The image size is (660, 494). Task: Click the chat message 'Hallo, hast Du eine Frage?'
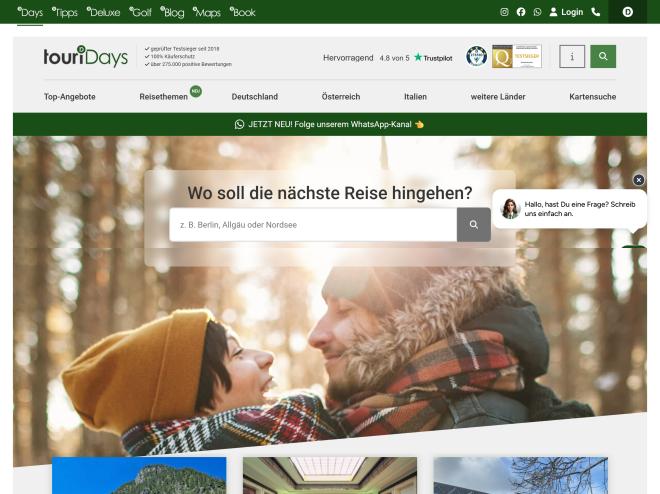tap(580, 209)
